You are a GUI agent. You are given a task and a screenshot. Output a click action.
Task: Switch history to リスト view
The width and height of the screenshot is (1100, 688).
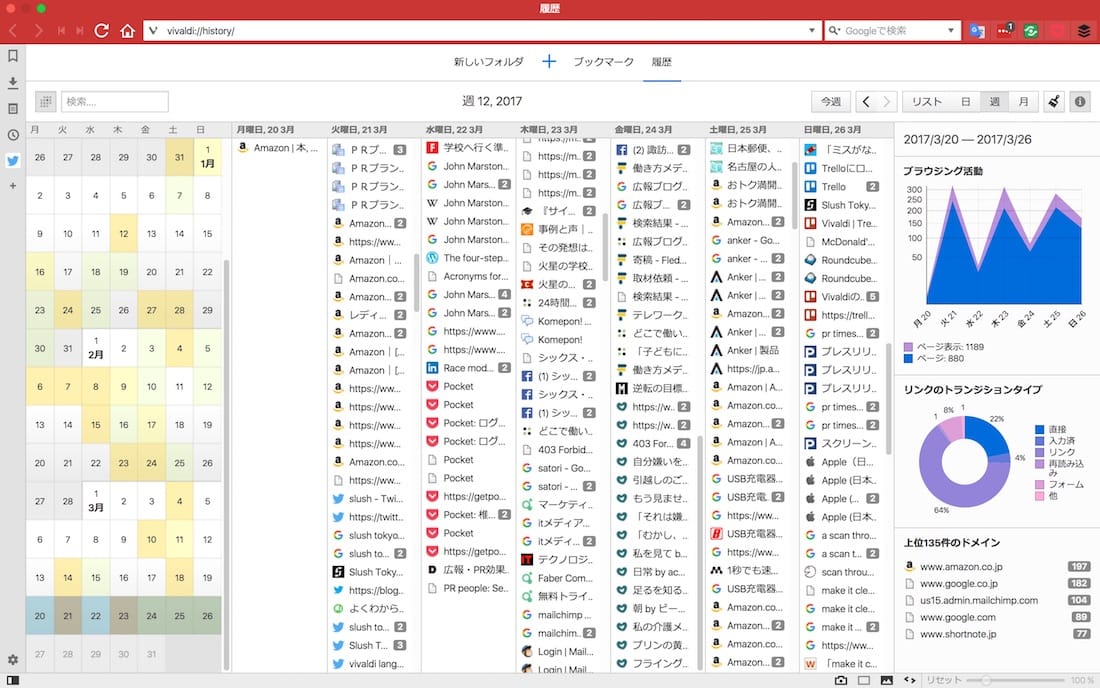927,102
